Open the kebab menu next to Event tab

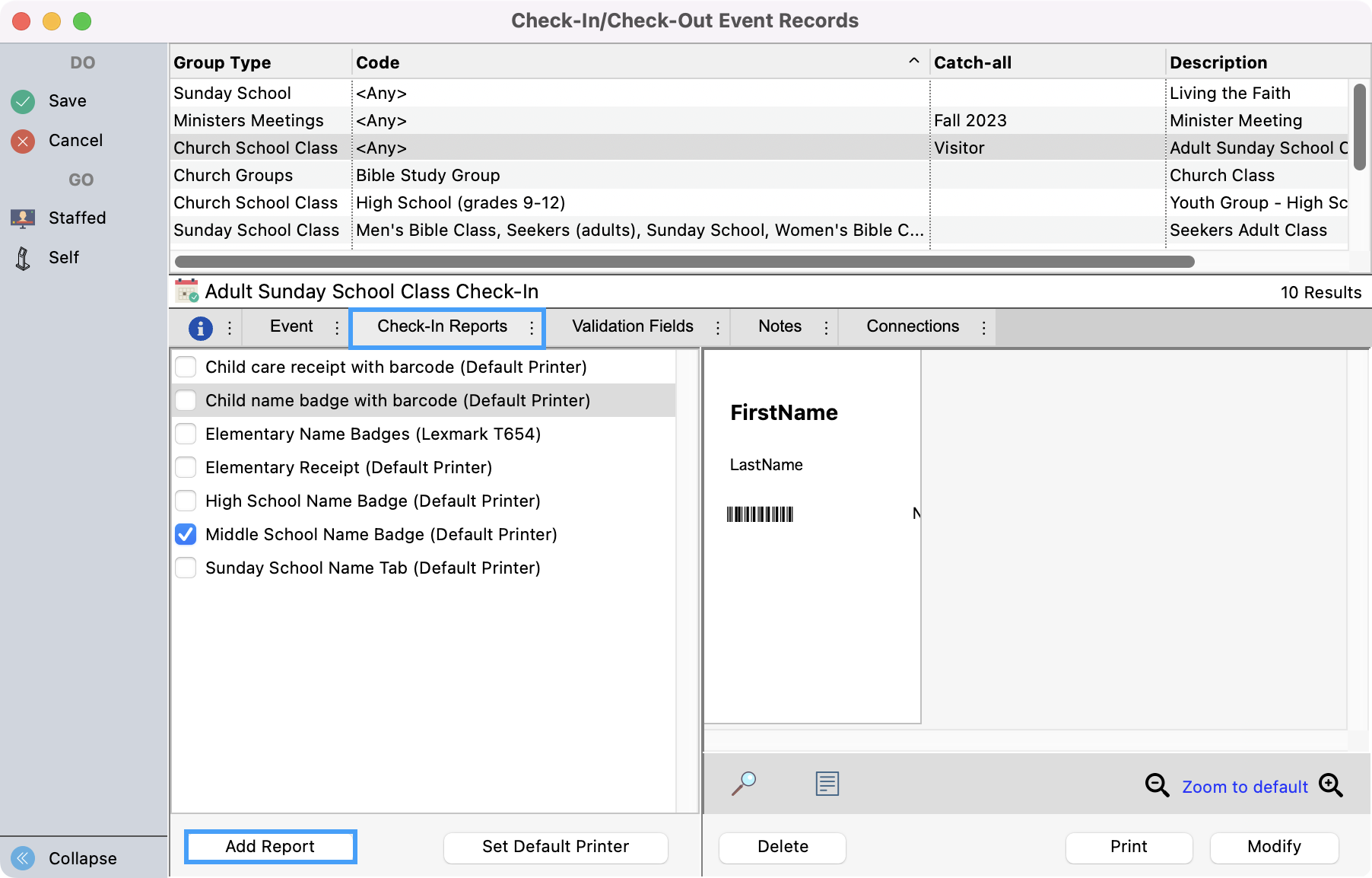[337, 327]
